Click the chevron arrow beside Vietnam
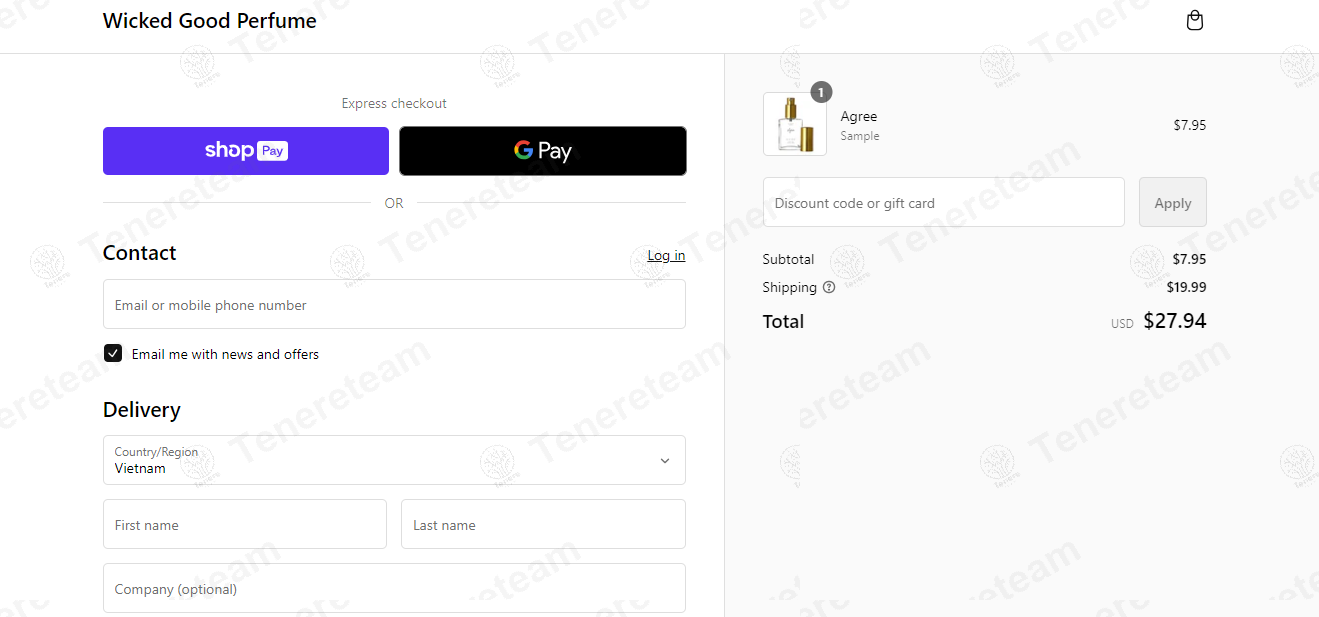Viewport: 1319px width, 617px height. pos(665,461)
